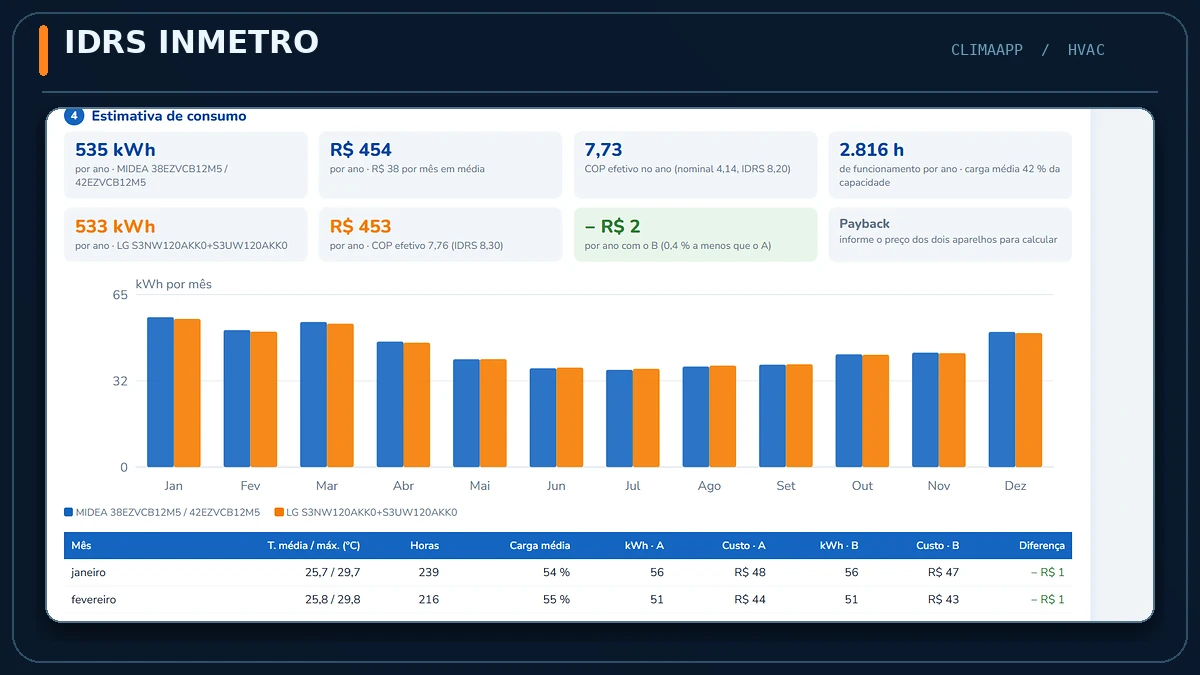Toggle MIDEA 38EZVCB12M5 legend entry text
This screenshot has width=1200, height=675.
coord(168,512)
